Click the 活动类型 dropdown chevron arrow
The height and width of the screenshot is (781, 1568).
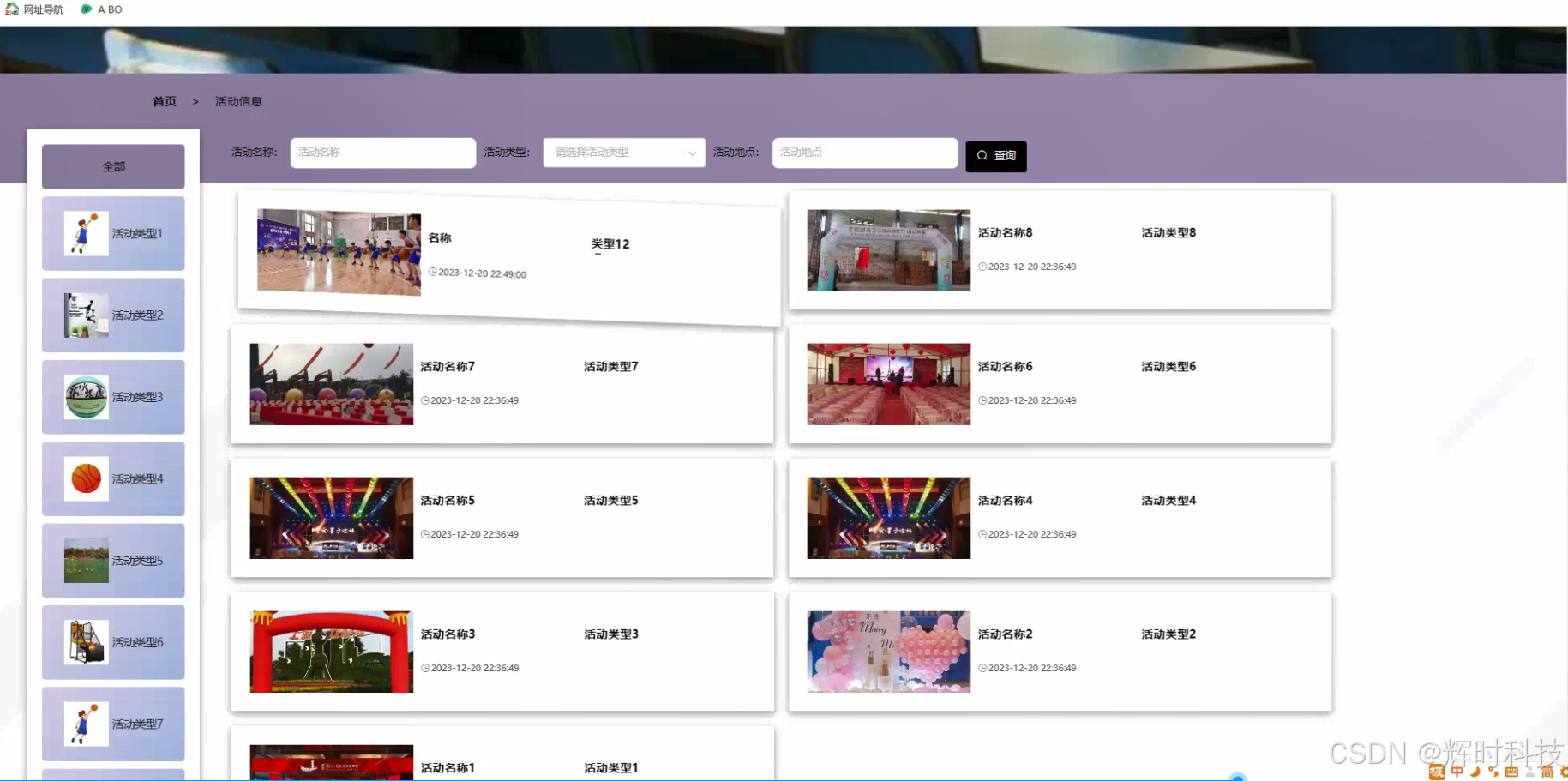[692, 153]
